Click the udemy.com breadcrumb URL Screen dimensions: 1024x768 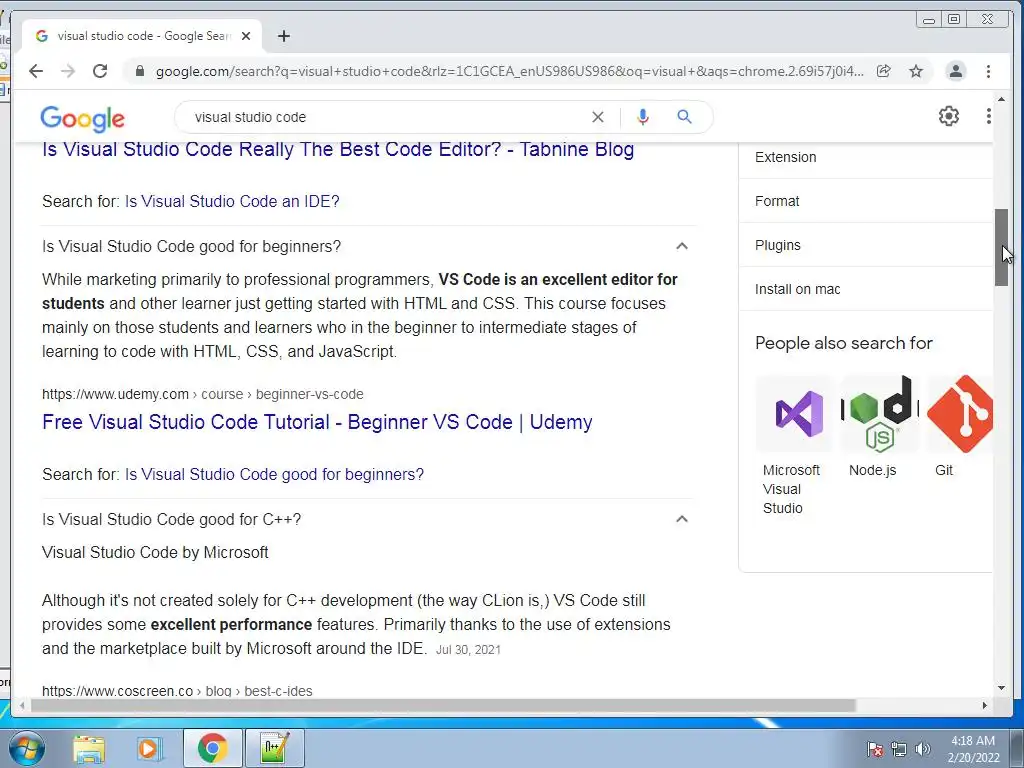[x=202, y=394]
